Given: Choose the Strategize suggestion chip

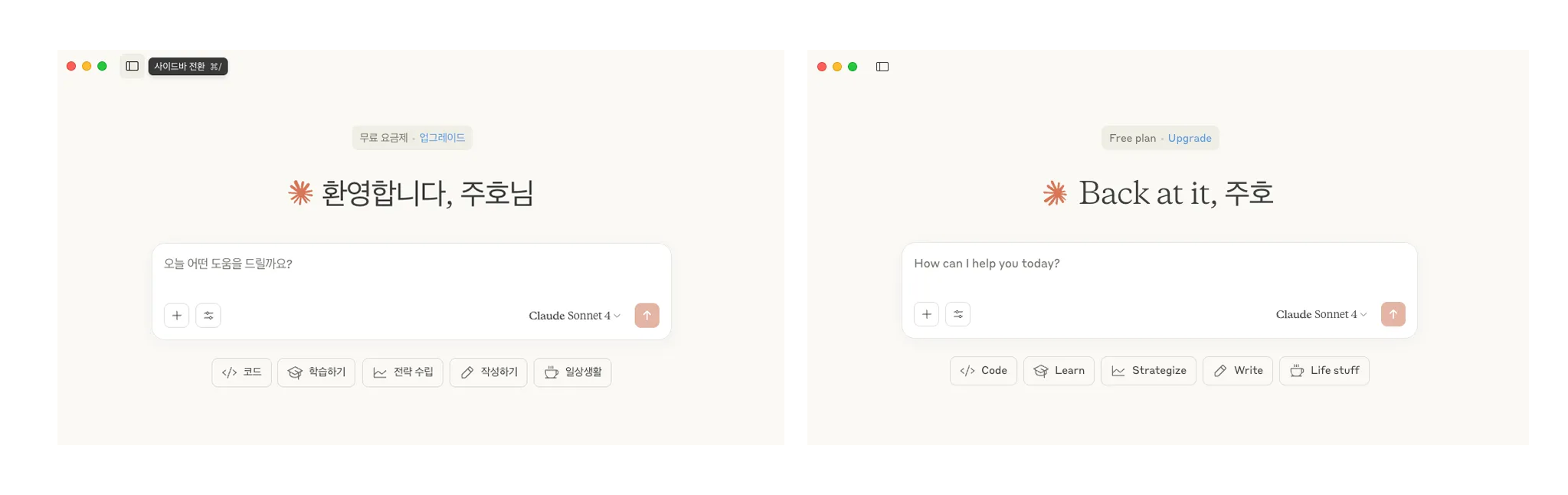Looking at the screenshot, I should [x=1148, y=371].
